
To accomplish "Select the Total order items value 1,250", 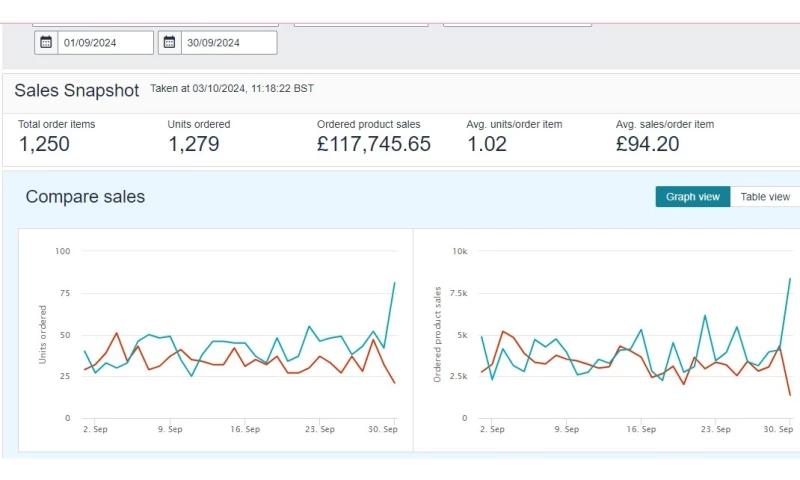I will pos(46,144).
